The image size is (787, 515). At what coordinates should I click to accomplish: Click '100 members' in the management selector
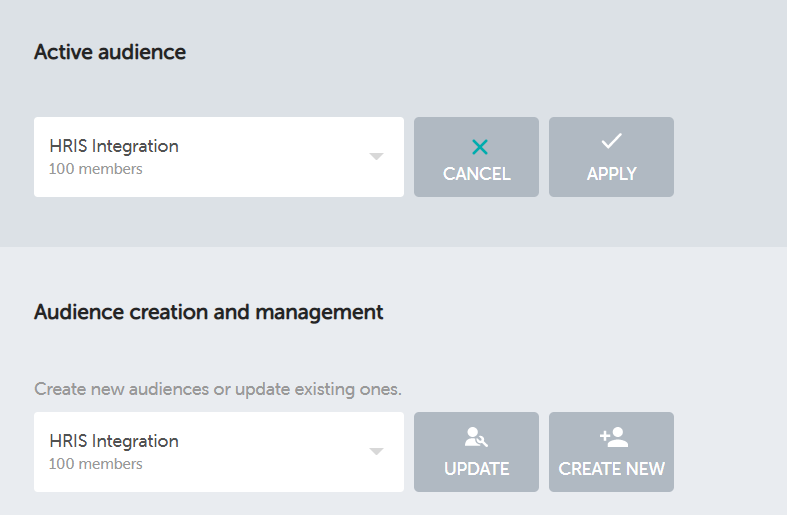point(96,464)
